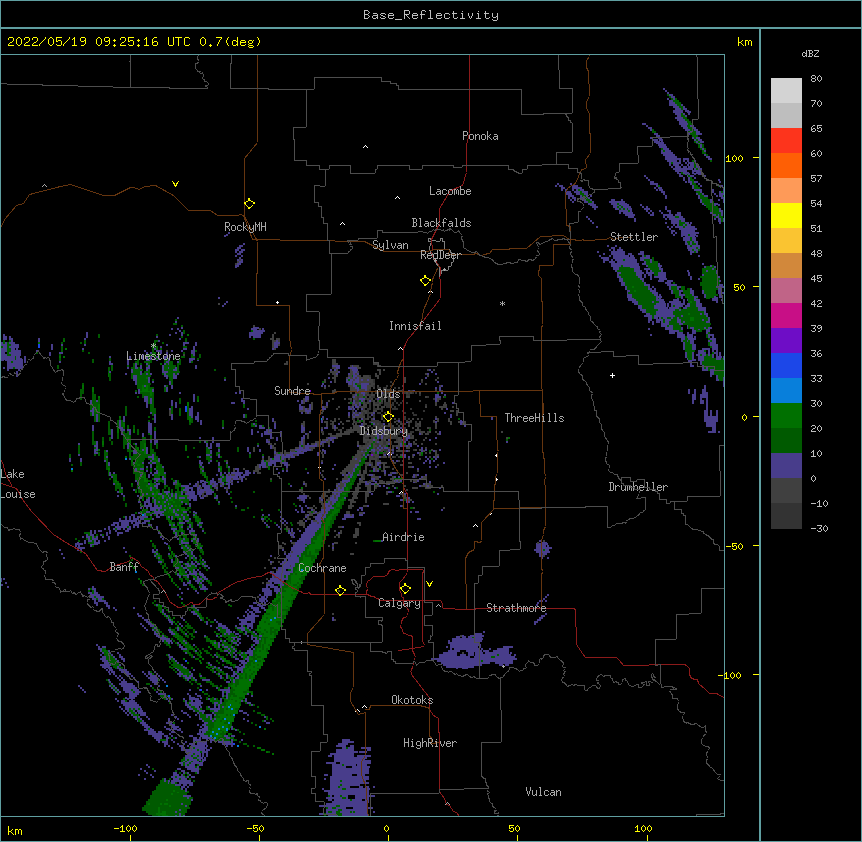Click the Base_Reflectivity title text

pyautogui.click(x=431, y=15)
